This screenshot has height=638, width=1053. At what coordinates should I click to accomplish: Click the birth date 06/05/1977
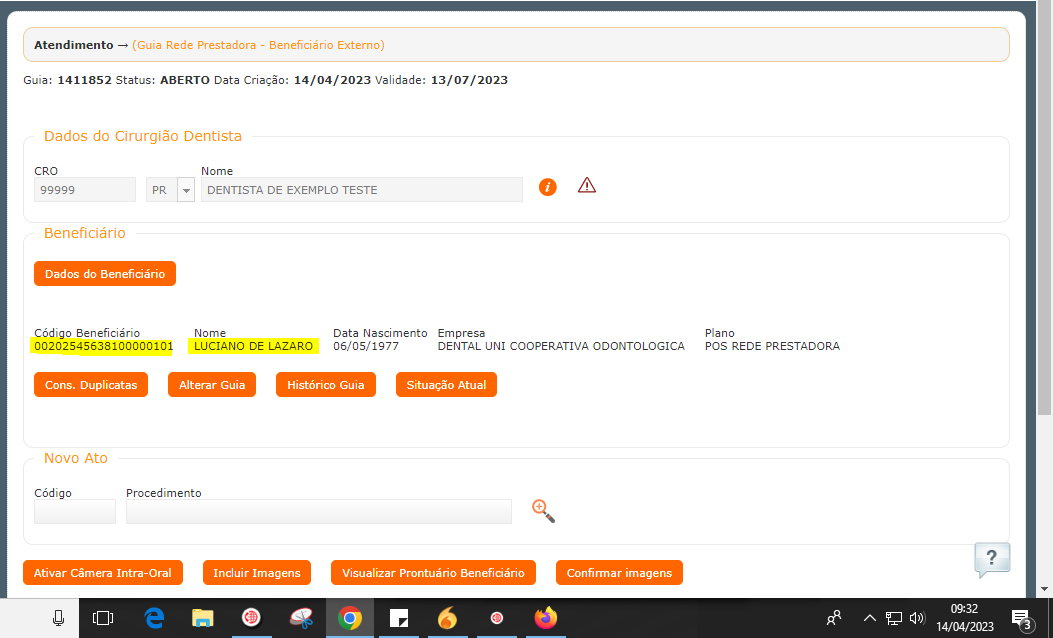365,346
